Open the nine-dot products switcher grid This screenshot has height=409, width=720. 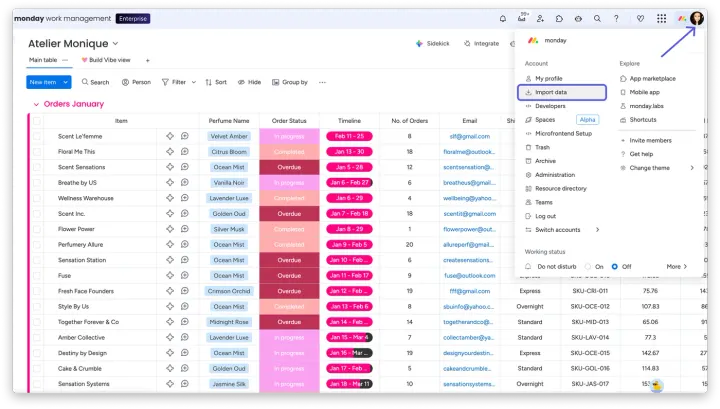point(661,19)
